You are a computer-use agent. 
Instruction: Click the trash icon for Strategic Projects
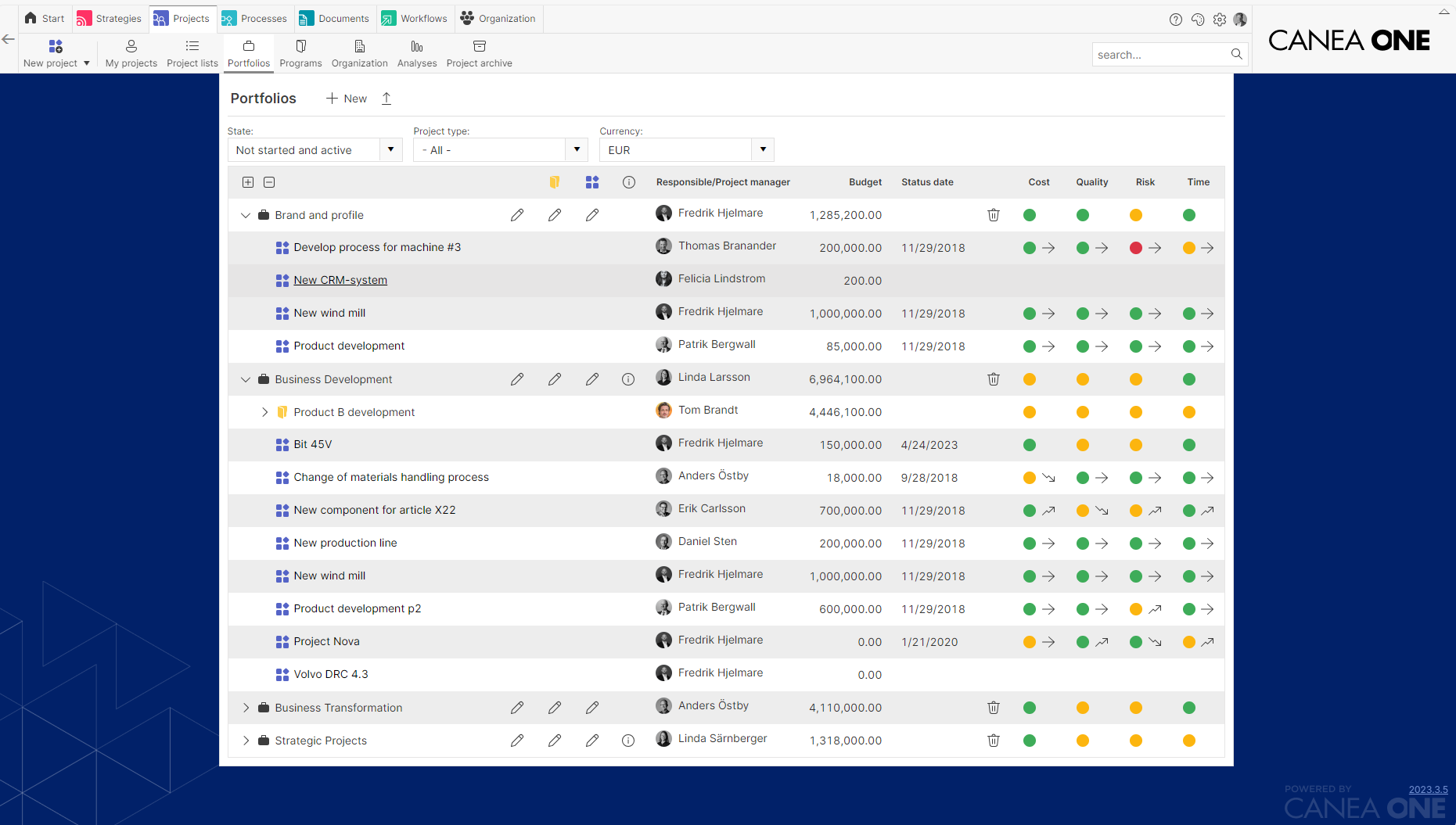pos(994,741)
